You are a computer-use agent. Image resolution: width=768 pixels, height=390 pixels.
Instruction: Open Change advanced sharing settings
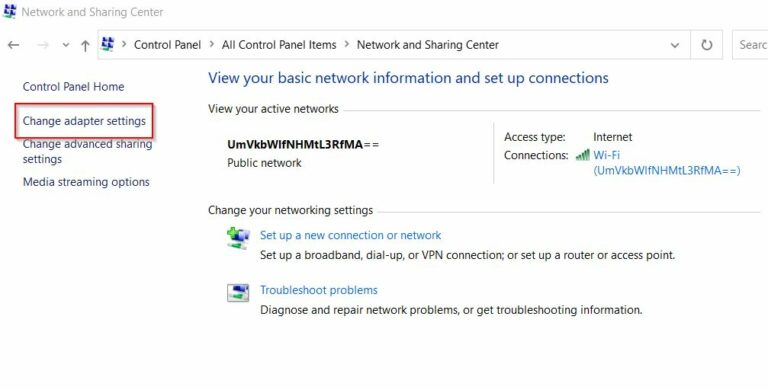point(87,151)
